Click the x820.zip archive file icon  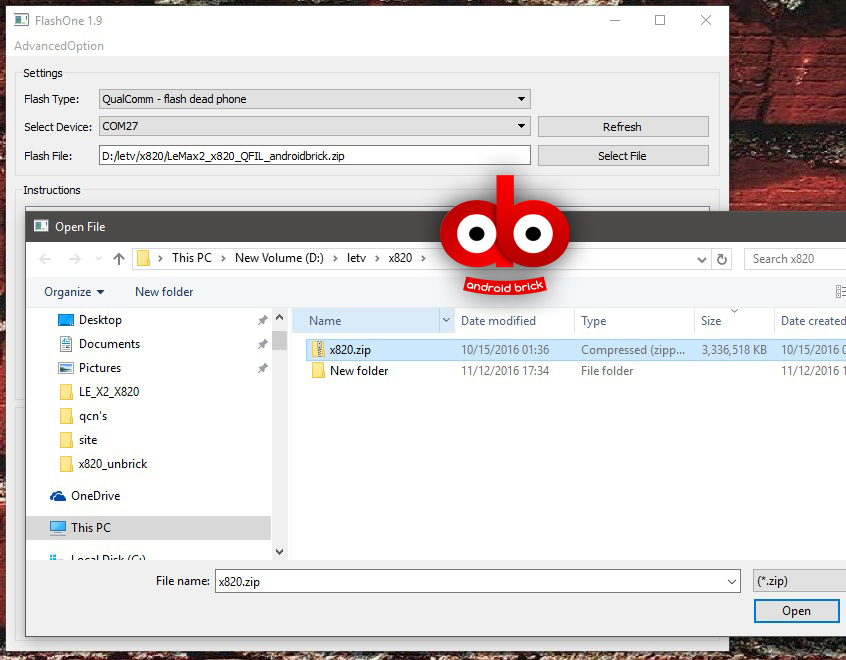click(318, 349)
